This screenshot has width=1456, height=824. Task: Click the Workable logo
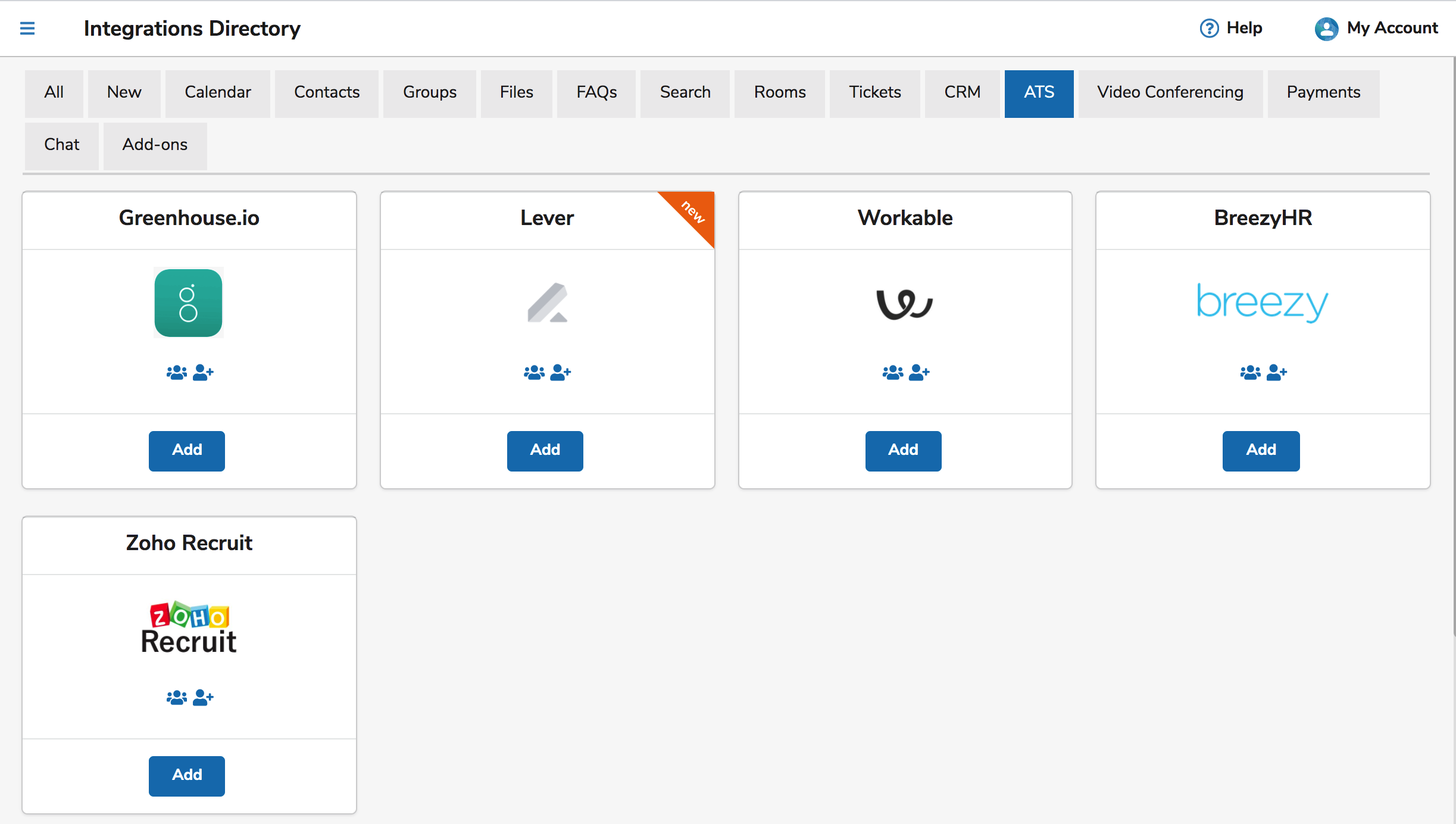(x=905, y=304)
